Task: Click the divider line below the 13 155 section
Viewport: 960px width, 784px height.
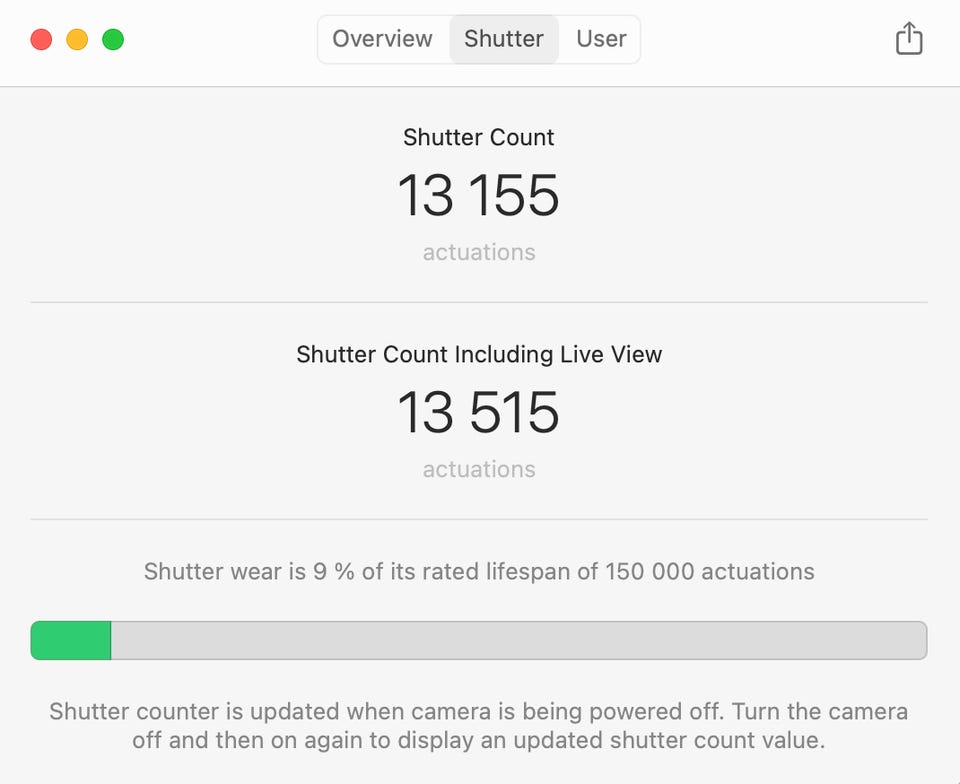Action: (479, 302)
